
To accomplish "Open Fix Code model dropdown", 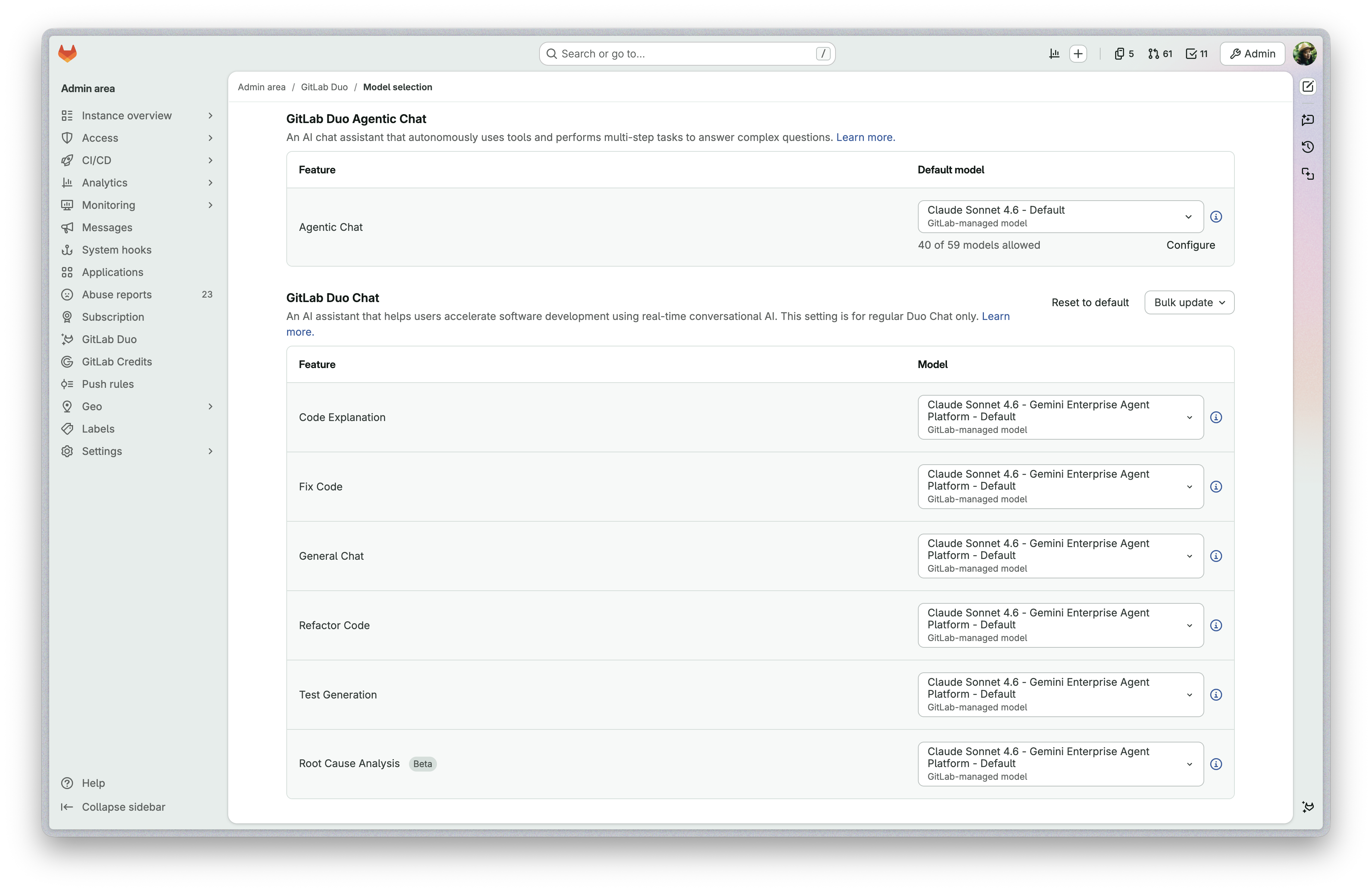I will [x=1060, y=487].
